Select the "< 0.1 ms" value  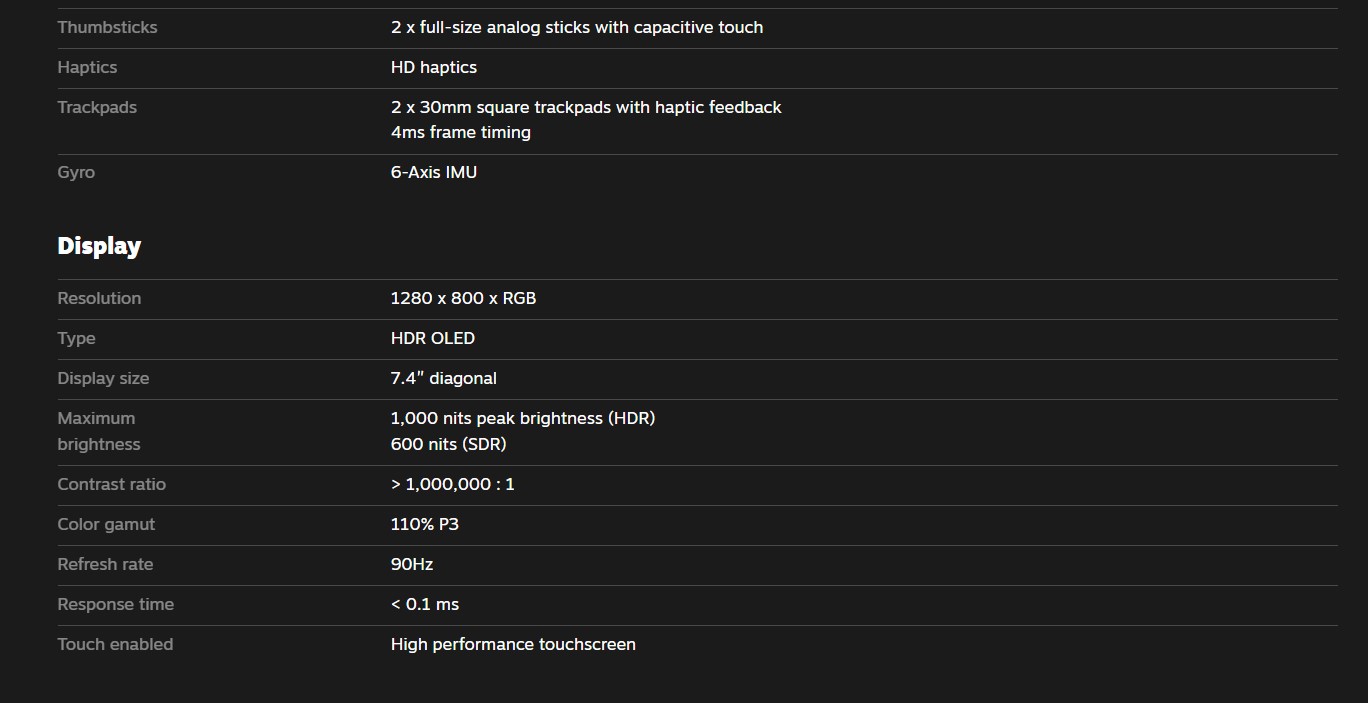(424, 604)
